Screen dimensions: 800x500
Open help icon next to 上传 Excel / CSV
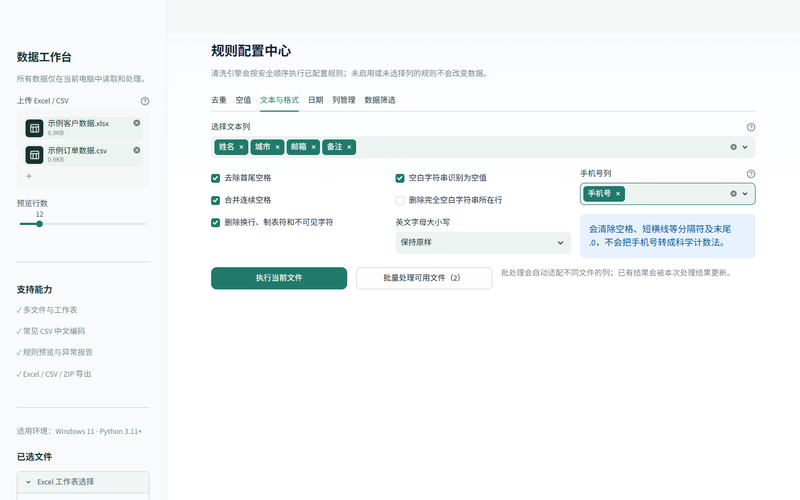click(x=145, y=101)
